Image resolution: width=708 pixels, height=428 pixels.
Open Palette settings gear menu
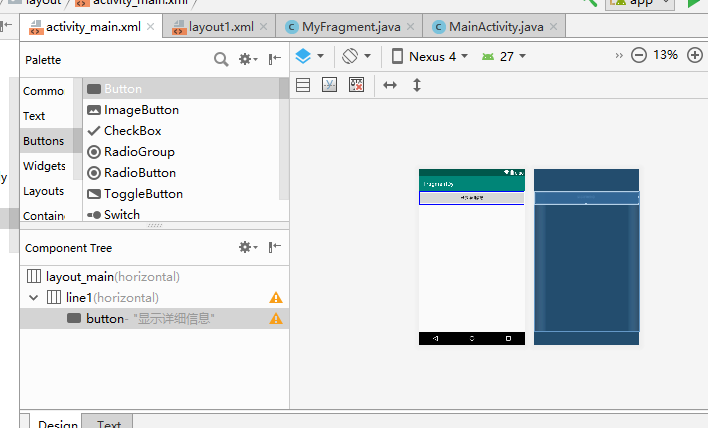pyautogui.click(x=248, y=59)
